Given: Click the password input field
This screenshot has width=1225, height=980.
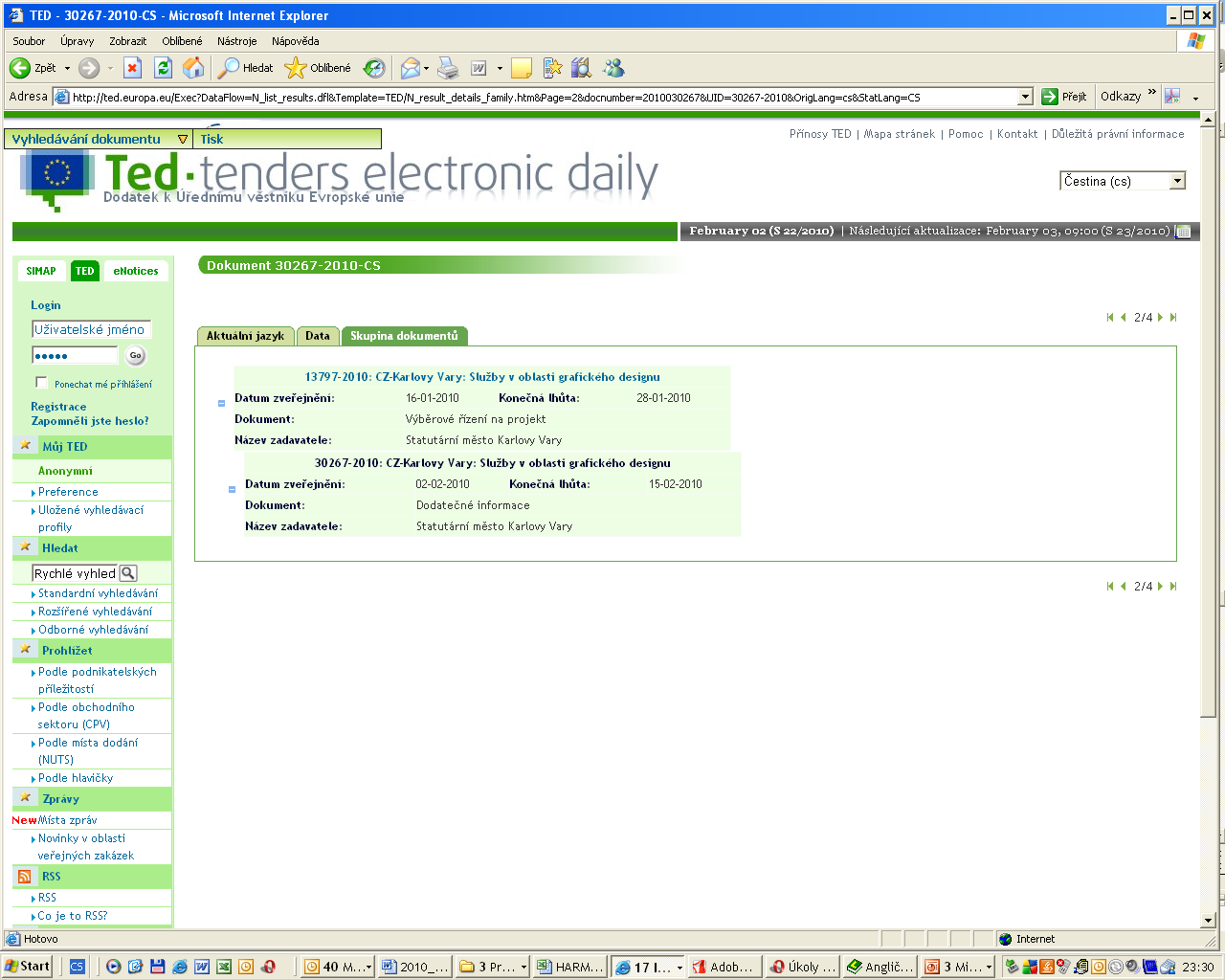Looking at the screenshot, I should tap(75, 356).
